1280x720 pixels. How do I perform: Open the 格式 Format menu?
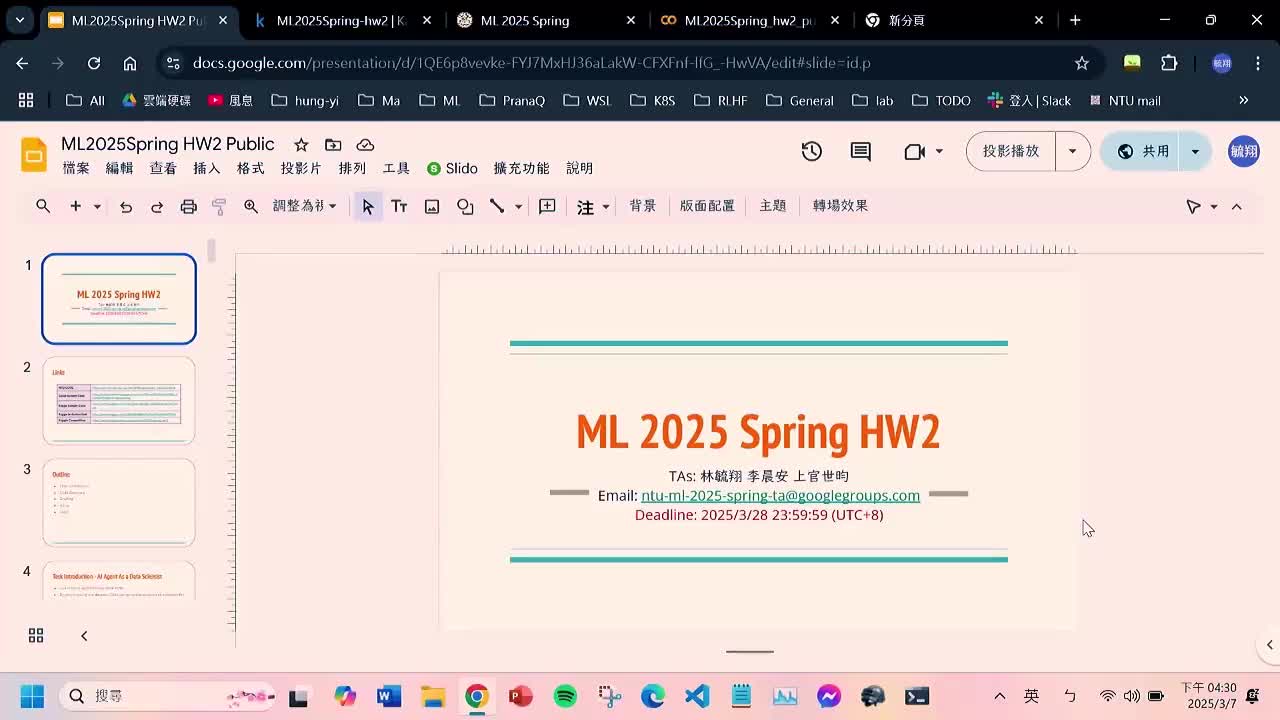click(251, 168)
